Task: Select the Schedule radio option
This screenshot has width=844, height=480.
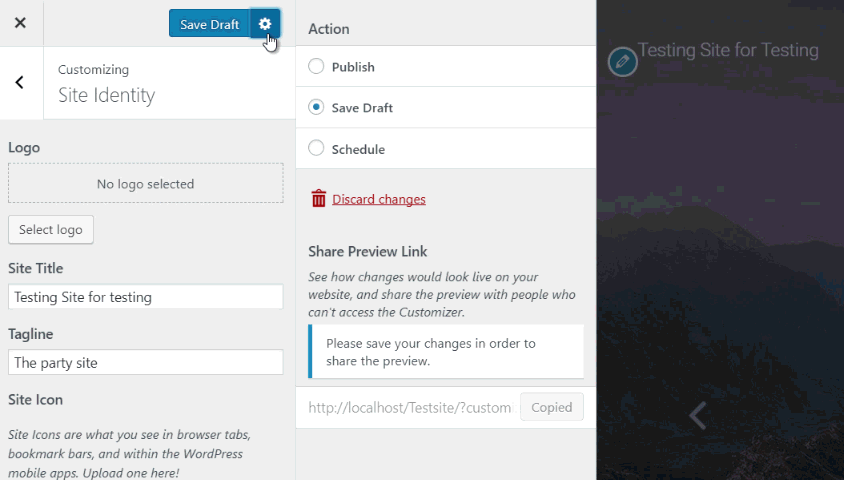Action: (316, 148)
